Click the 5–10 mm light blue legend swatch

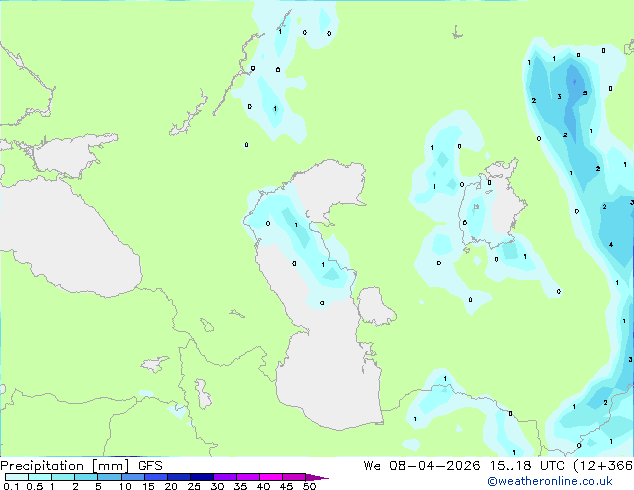[109, 477]
